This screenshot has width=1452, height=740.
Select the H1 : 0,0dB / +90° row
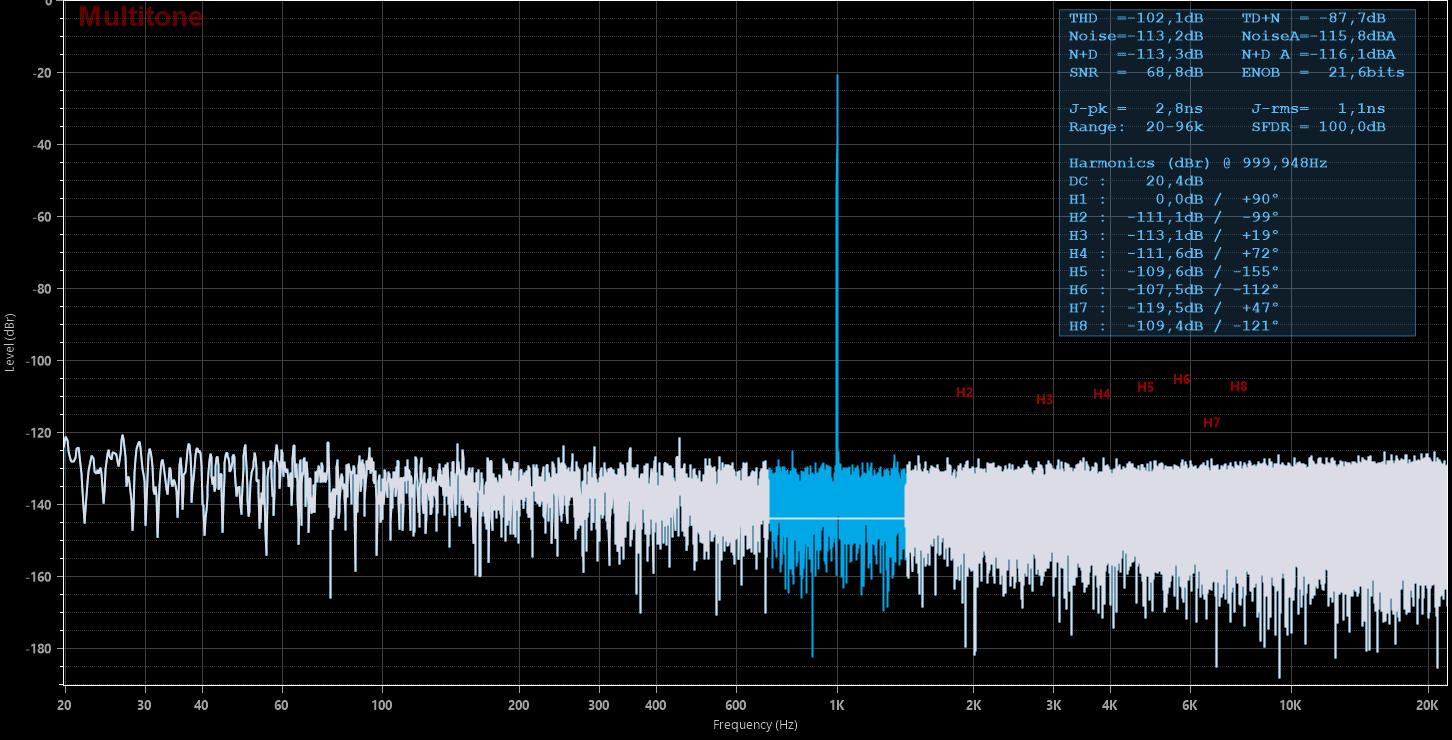pos(1174,199)
